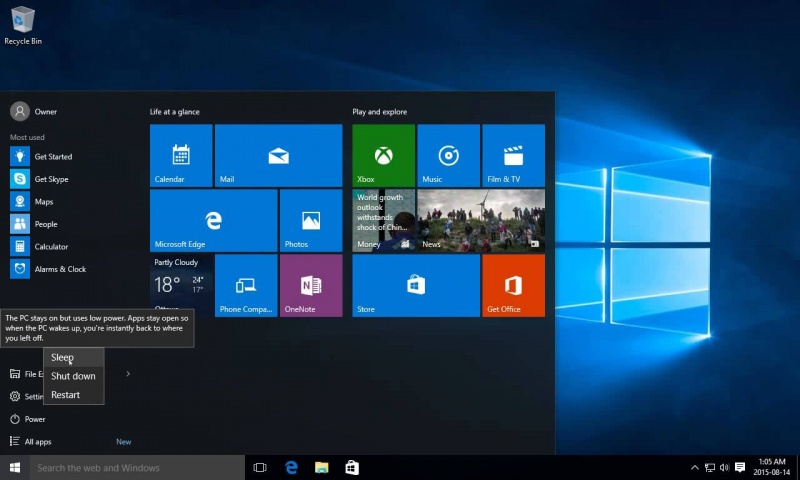
Task: Open File Explorer from the taskbar
Action: click(x=321, y=468)
